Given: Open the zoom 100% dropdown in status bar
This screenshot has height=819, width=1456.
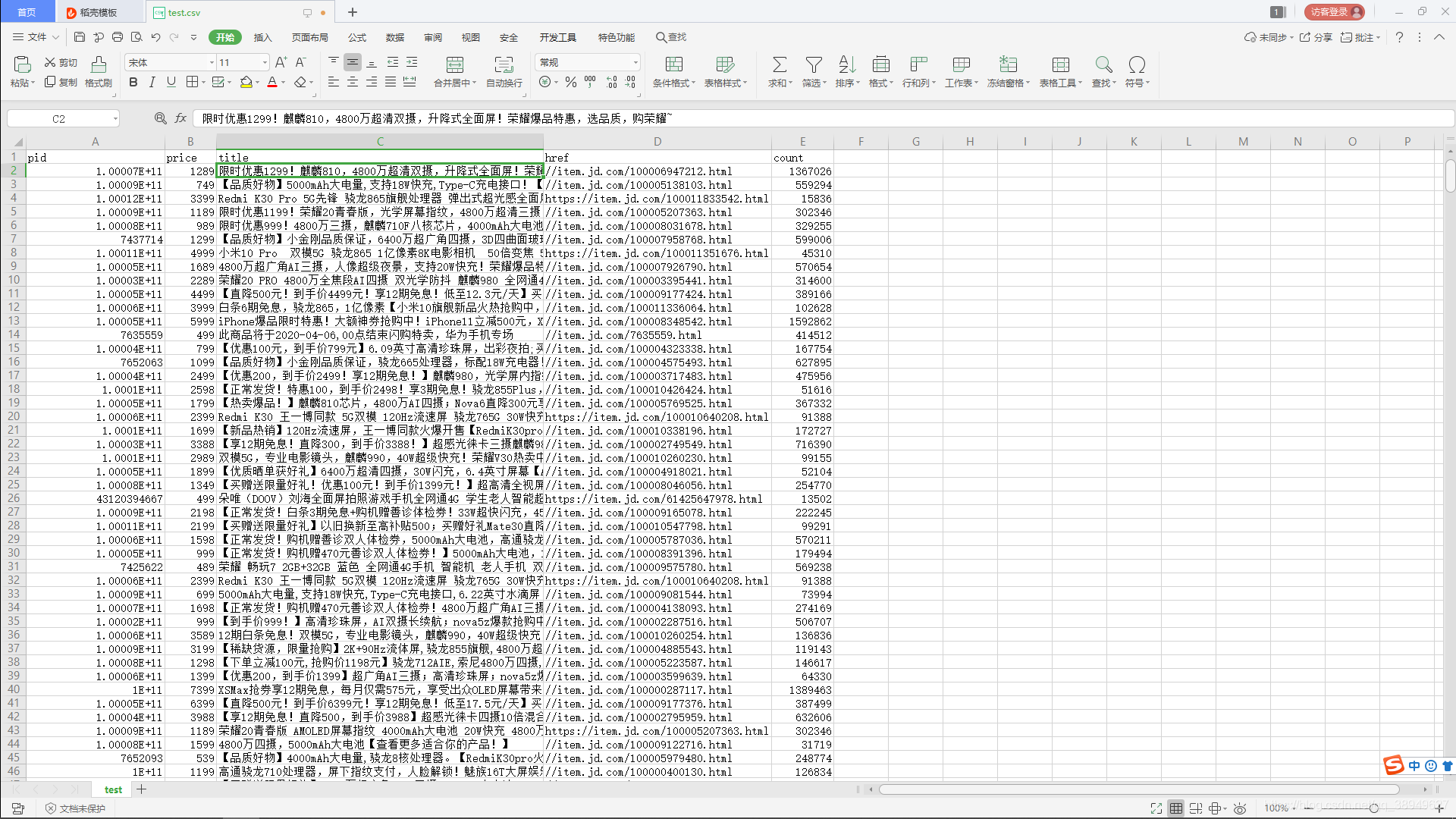Looking at the screenshot, I should pyautogui.click(x=1293, y=808).
